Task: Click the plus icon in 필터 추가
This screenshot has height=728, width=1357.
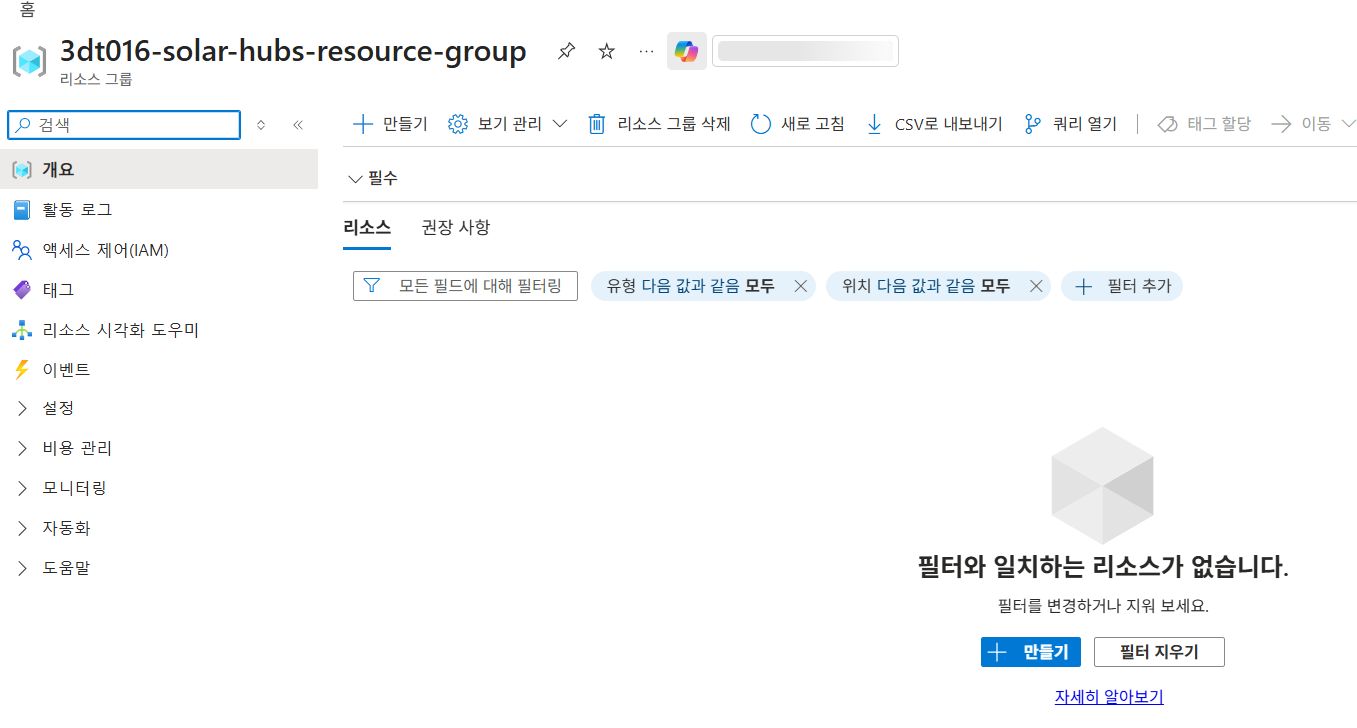Action: click(1083, 287)
